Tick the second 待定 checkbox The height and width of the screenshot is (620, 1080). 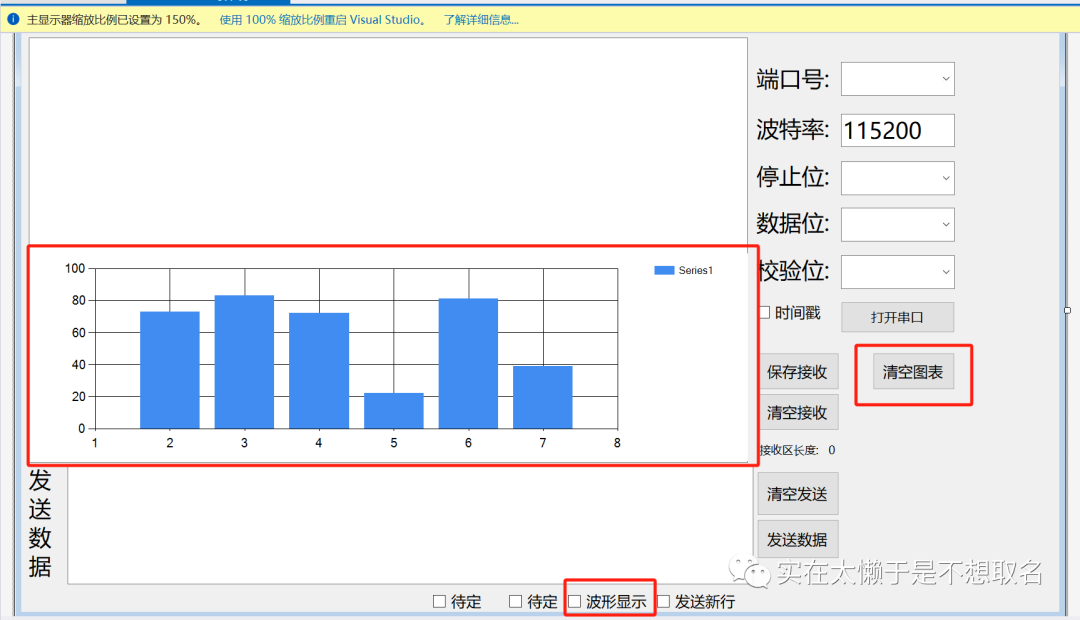tap(516, 601)
